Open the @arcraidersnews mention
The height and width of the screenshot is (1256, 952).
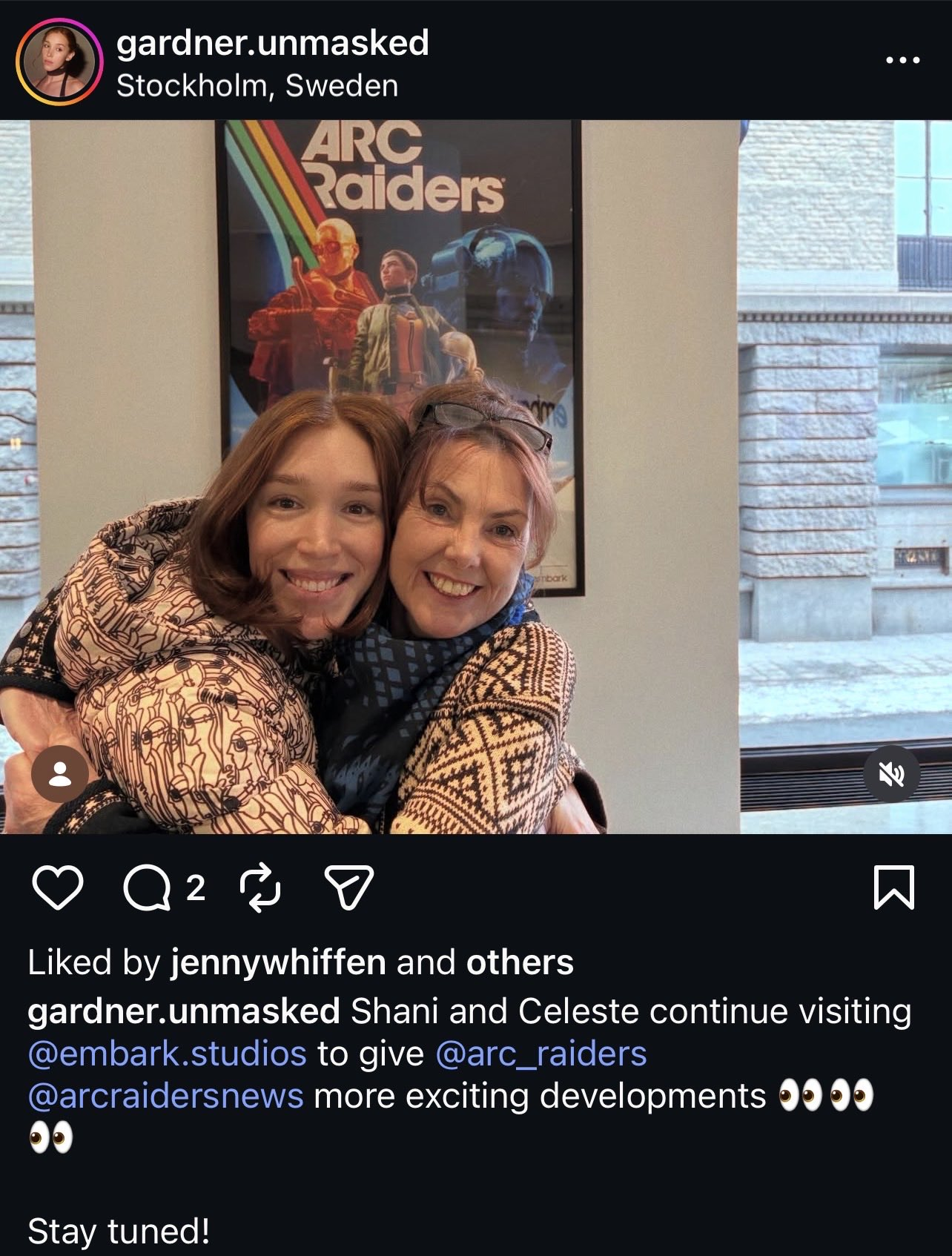[165, 1096]
